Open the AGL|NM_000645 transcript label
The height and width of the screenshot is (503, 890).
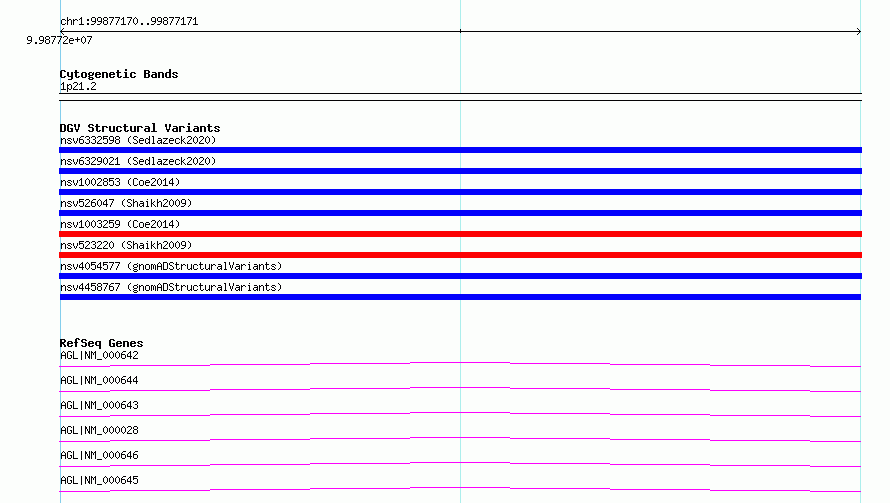[x=99, y=480]
